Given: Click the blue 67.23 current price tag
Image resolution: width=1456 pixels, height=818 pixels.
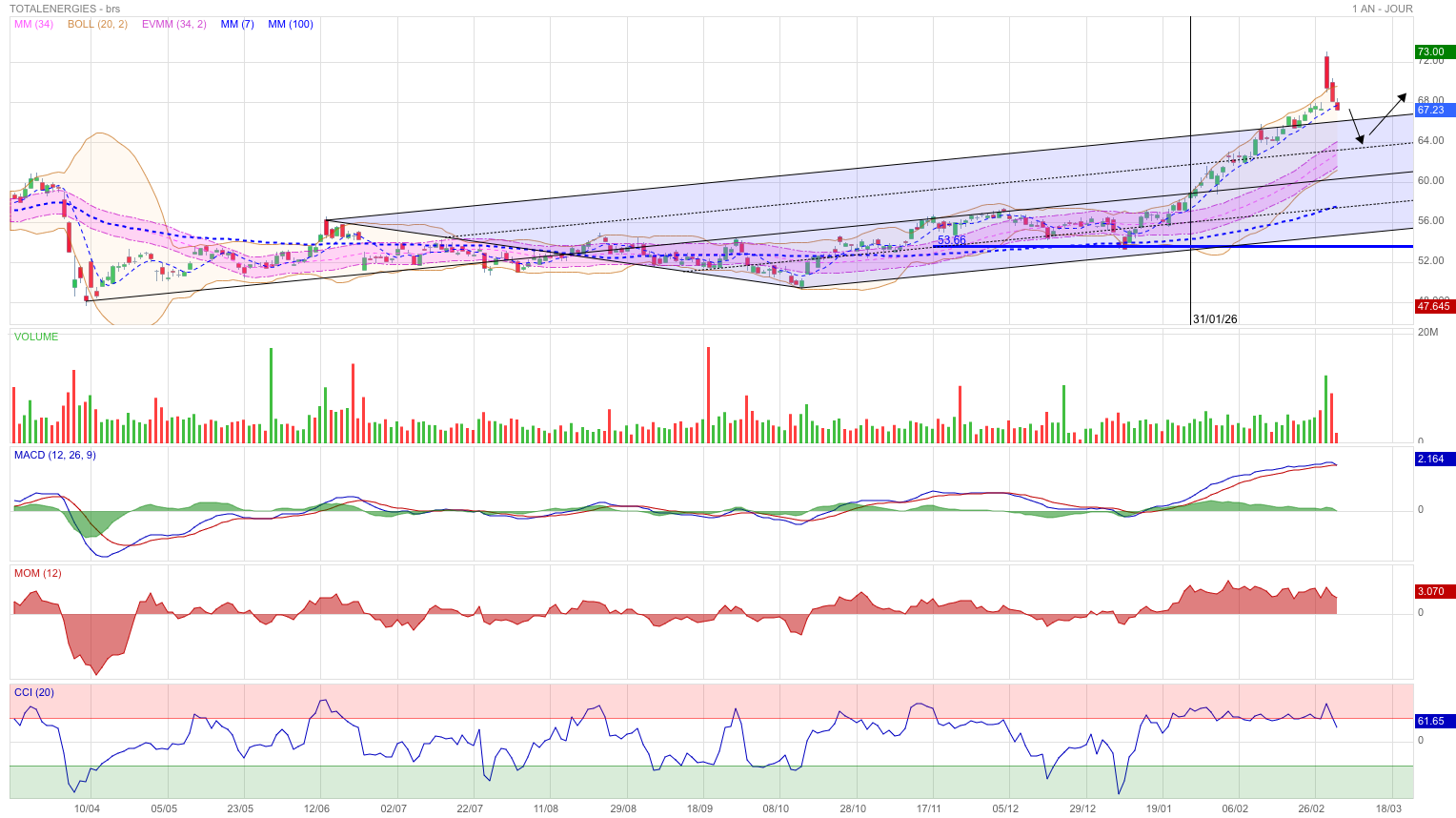Looking at the screenshot, I should [x=1432, y=111].
